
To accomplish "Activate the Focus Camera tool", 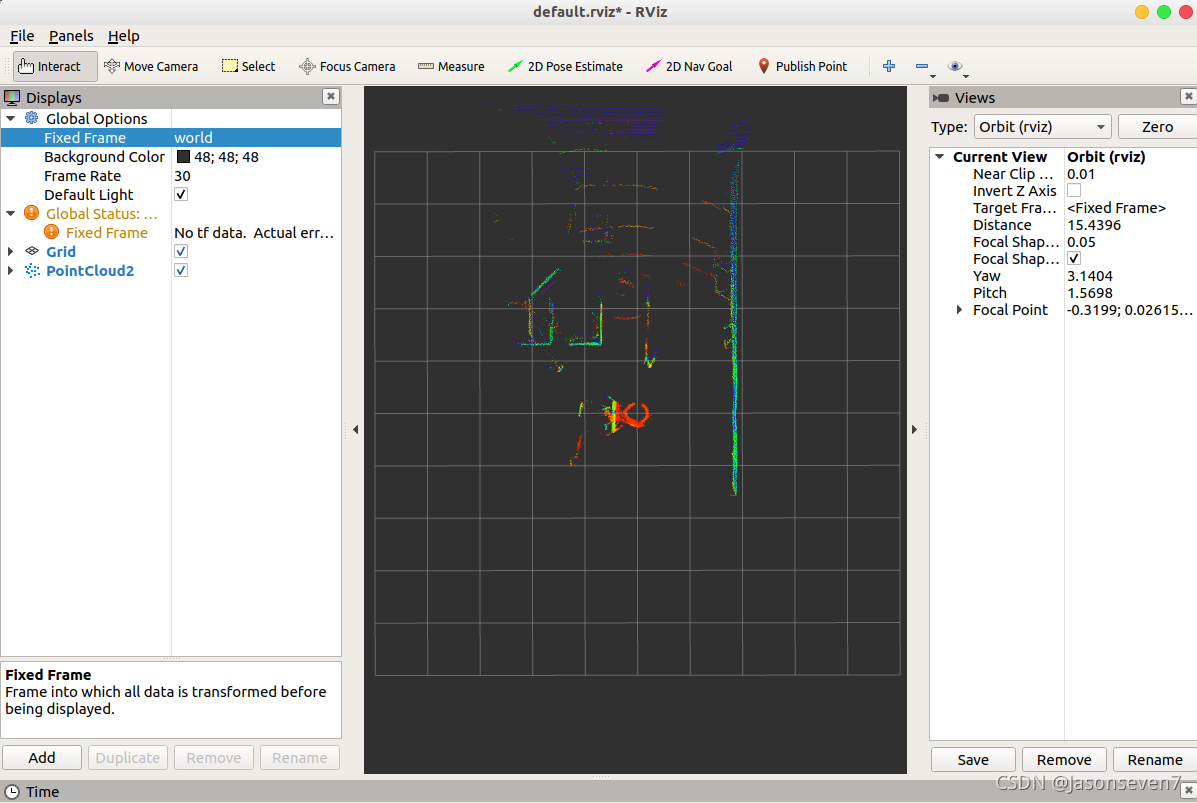I will (347, 66).
